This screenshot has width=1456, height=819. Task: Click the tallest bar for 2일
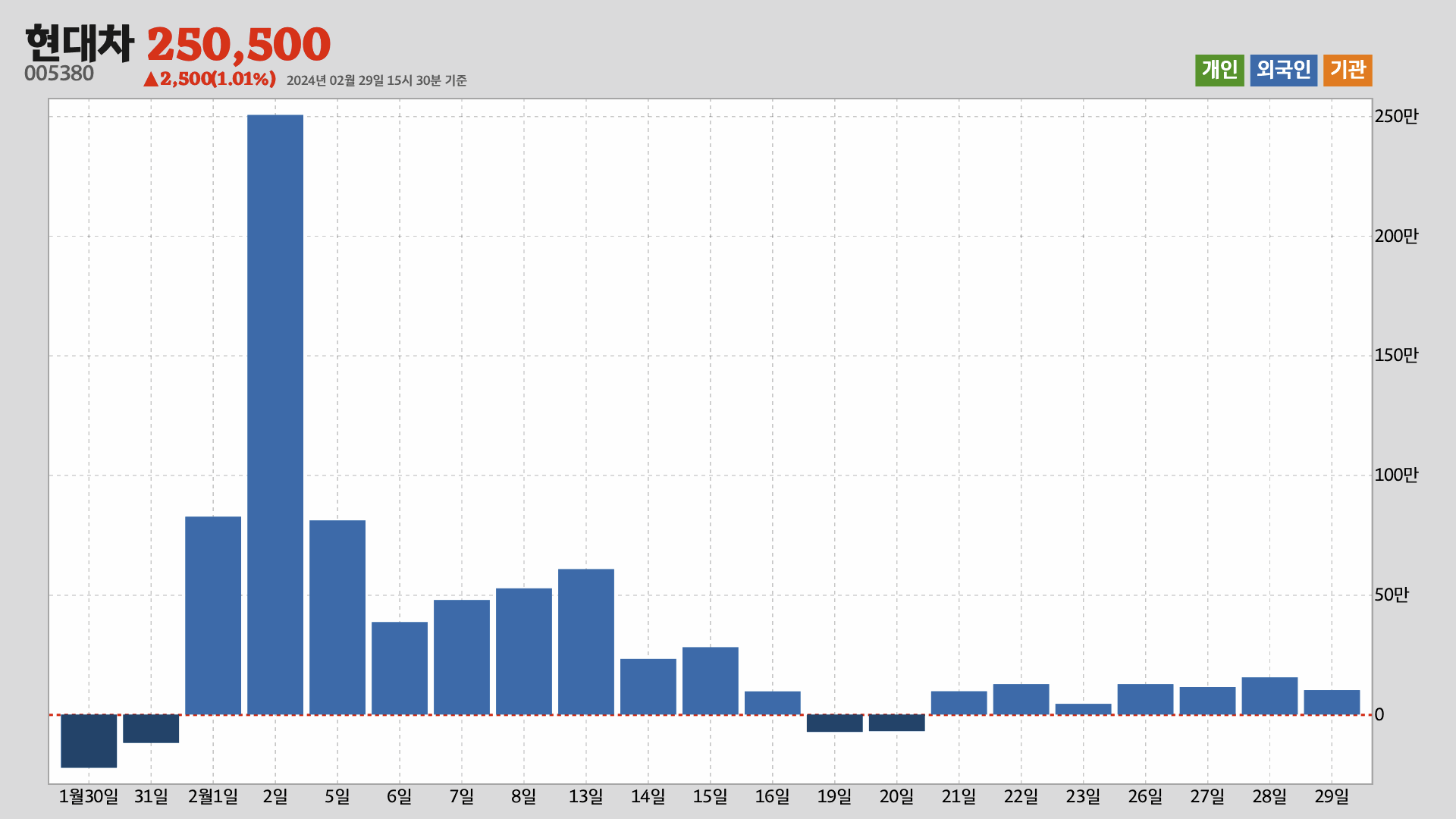275,415
